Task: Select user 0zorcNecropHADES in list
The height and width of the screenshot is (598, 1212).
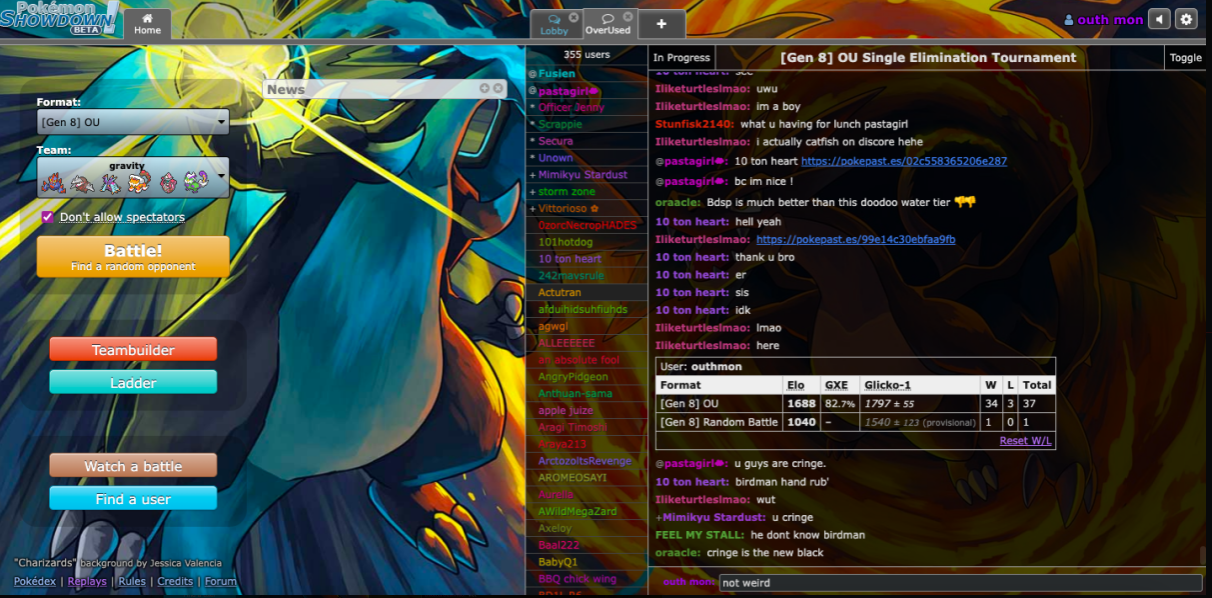Action: (587, 225)
